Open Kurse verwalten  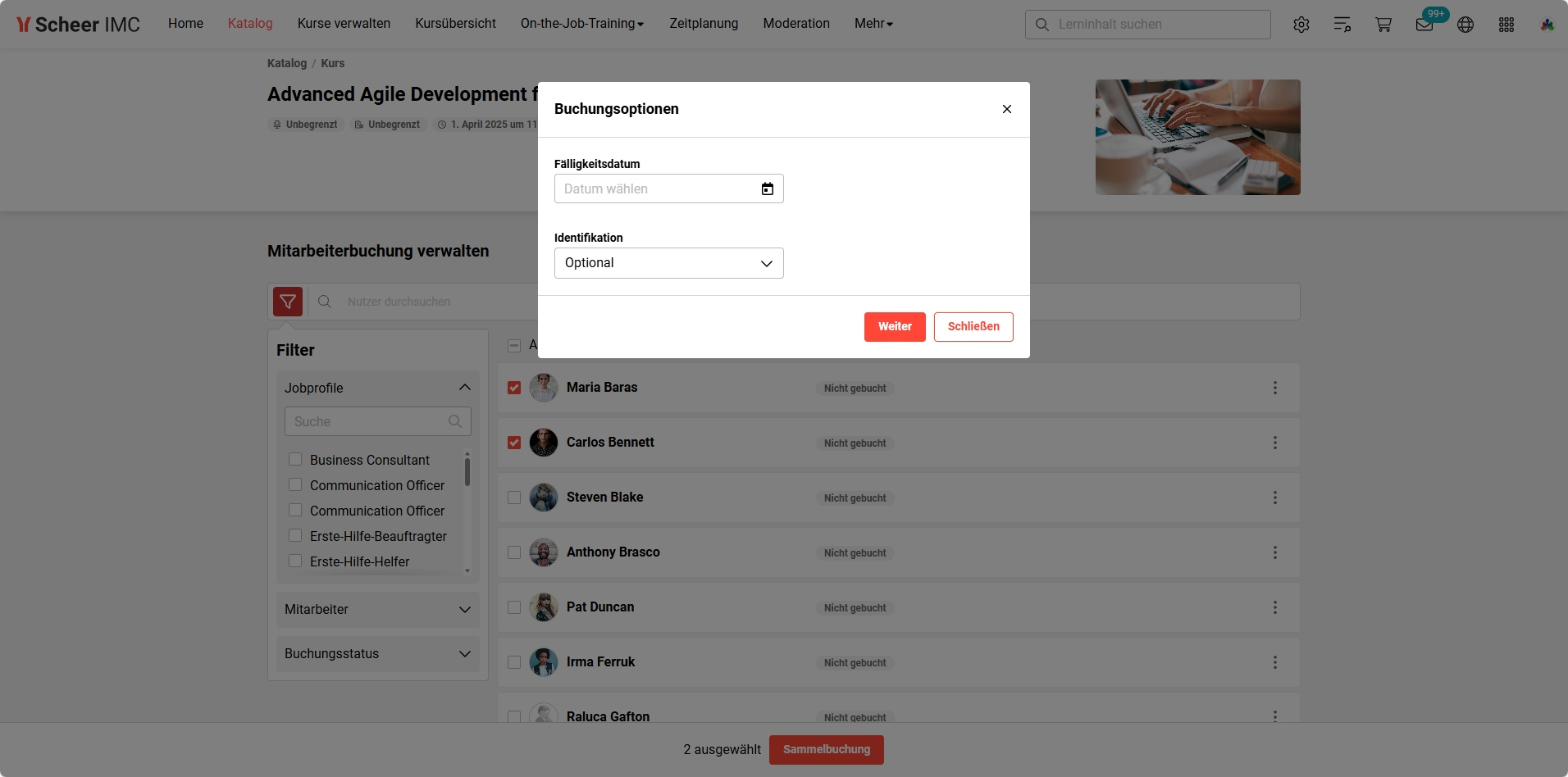click(344, 24)
